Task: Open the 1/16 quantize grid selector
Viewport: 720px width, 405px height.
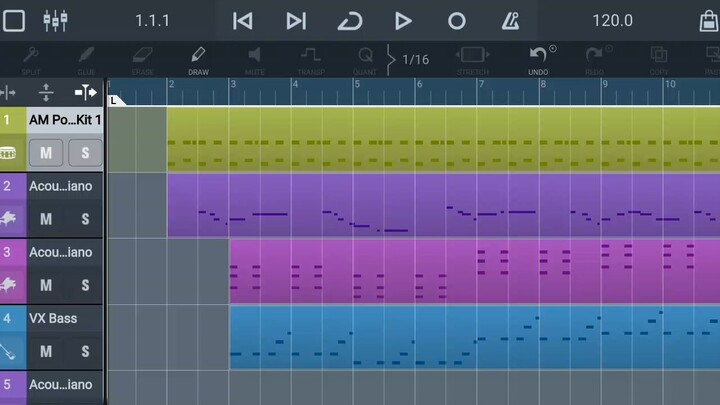Action: click(x=415, y=59)
